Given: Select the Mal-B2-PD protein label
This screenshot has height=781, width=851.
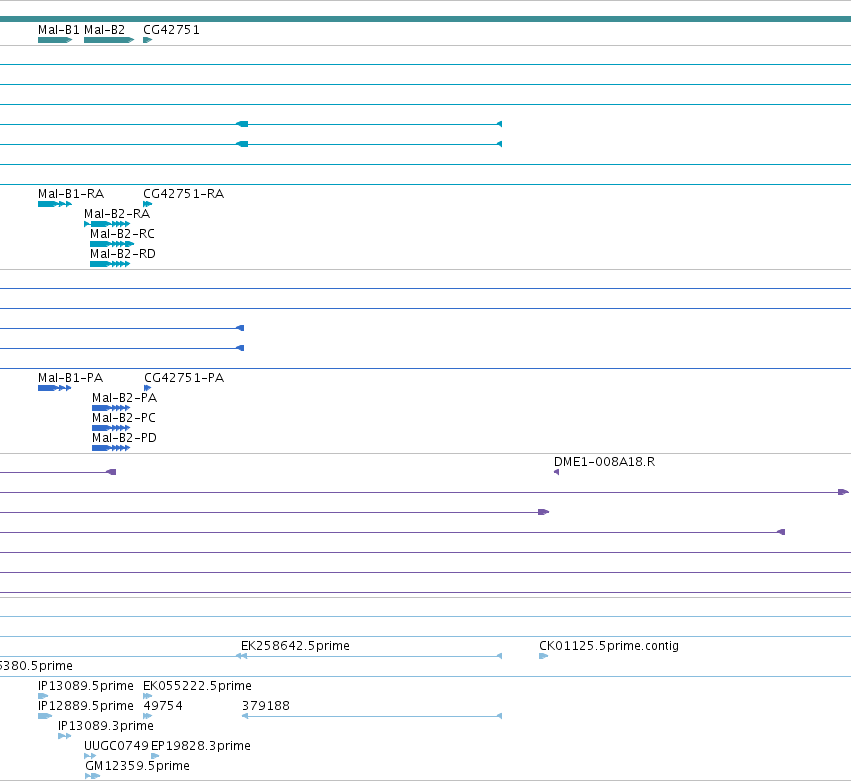Looking at the screenshot, I should [x=124, y=438].
